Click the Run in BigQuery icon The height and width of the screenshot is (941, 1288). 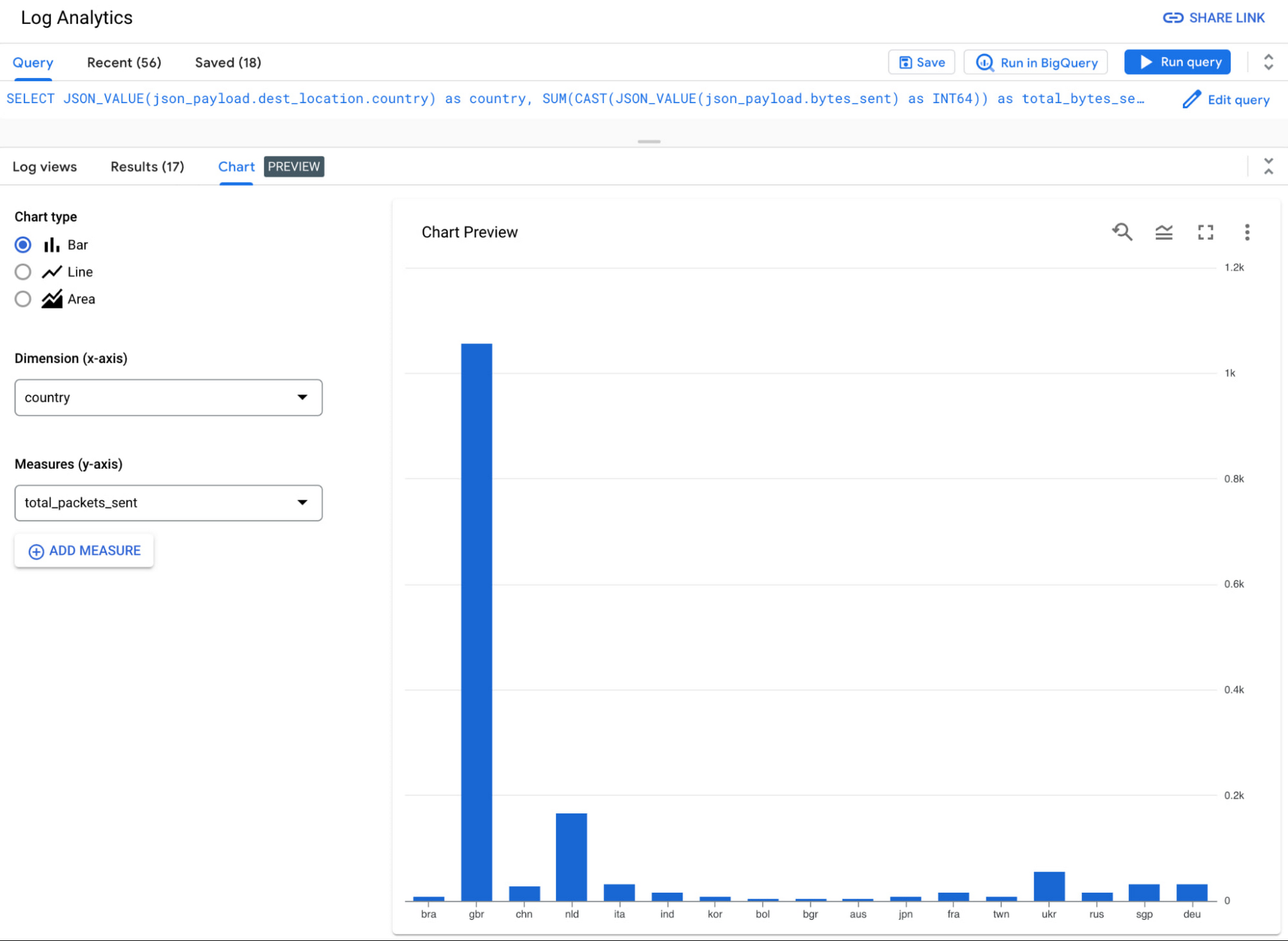point(984,62)
